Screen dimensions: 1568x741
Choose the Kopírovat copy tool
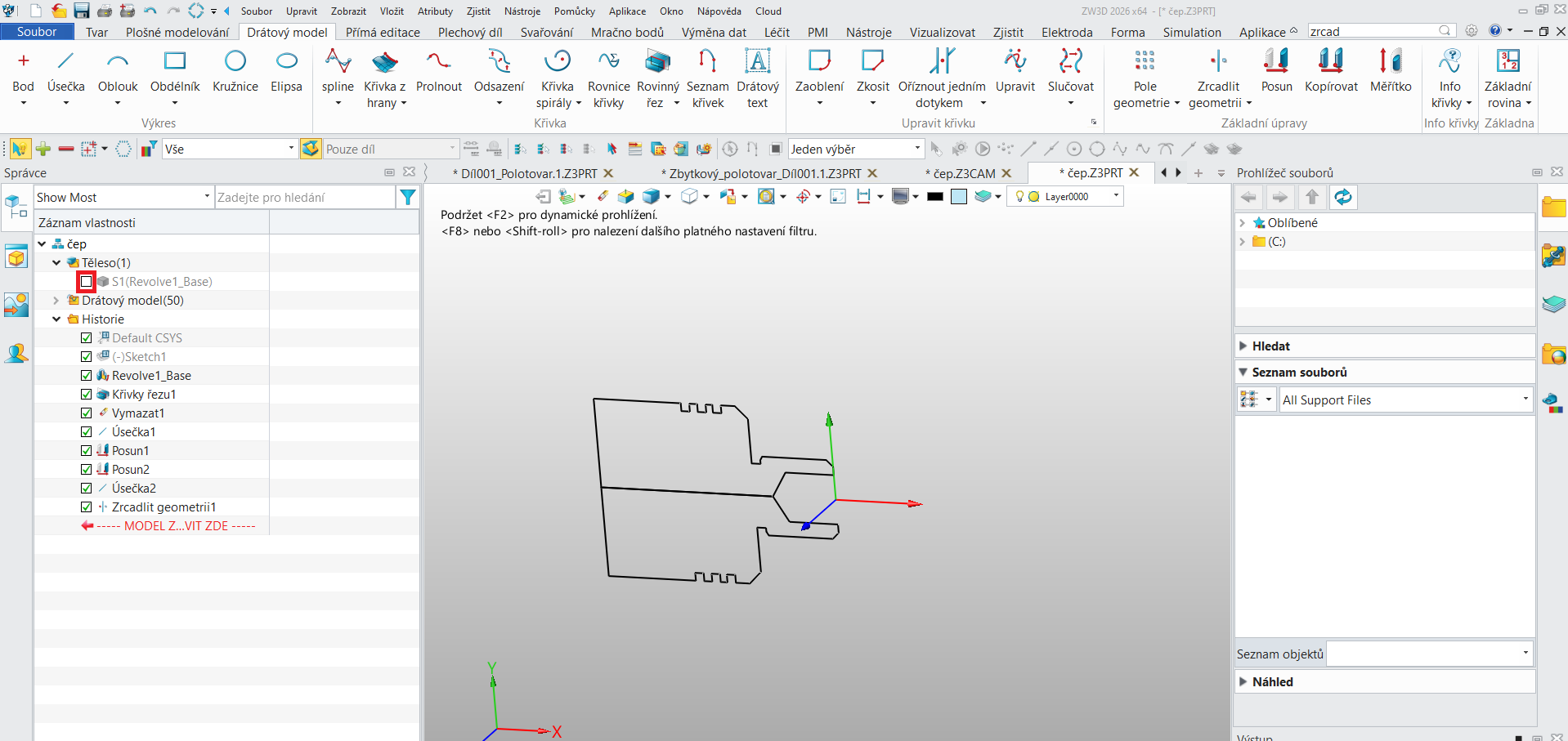click(1331, 71)
